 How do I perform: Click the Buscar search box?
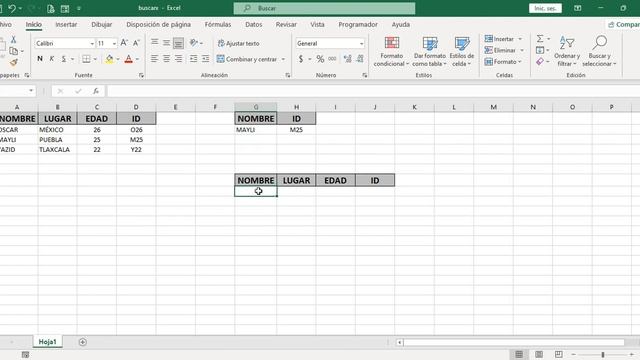coord(324,8)
